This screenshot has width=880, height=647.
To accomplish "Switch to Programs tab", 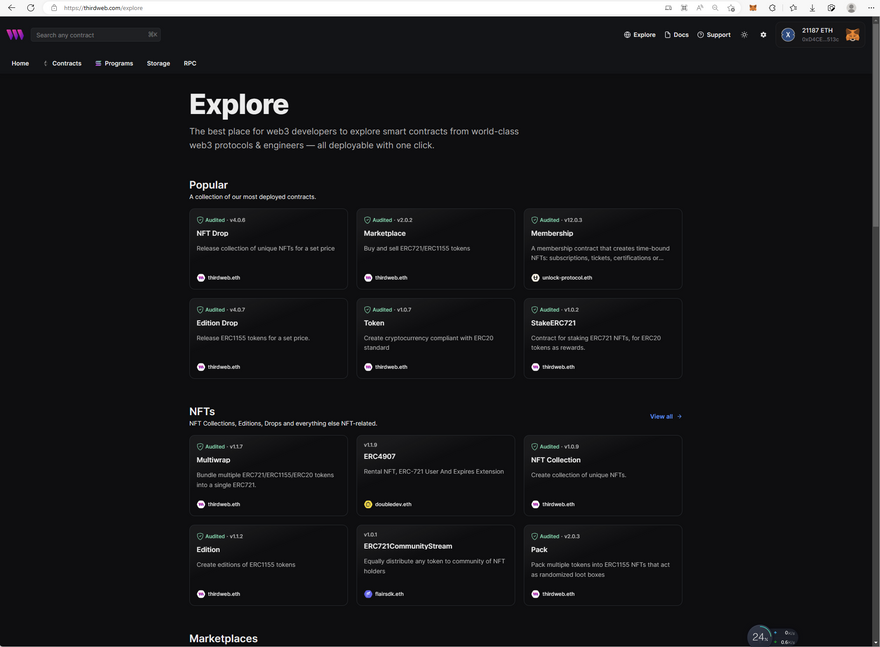I will coord(114,63).
